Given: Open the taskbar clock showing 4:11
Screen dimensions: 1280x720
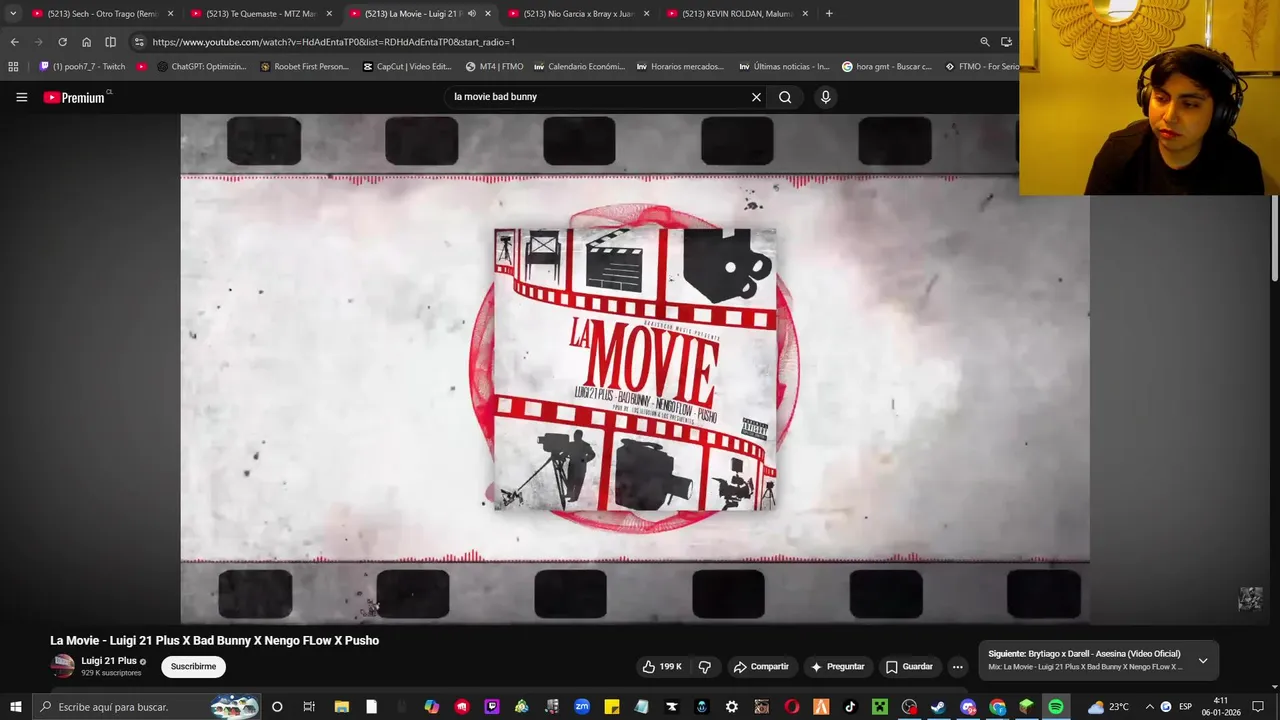Looking at the screenshot, I should tap(1221, 707).
